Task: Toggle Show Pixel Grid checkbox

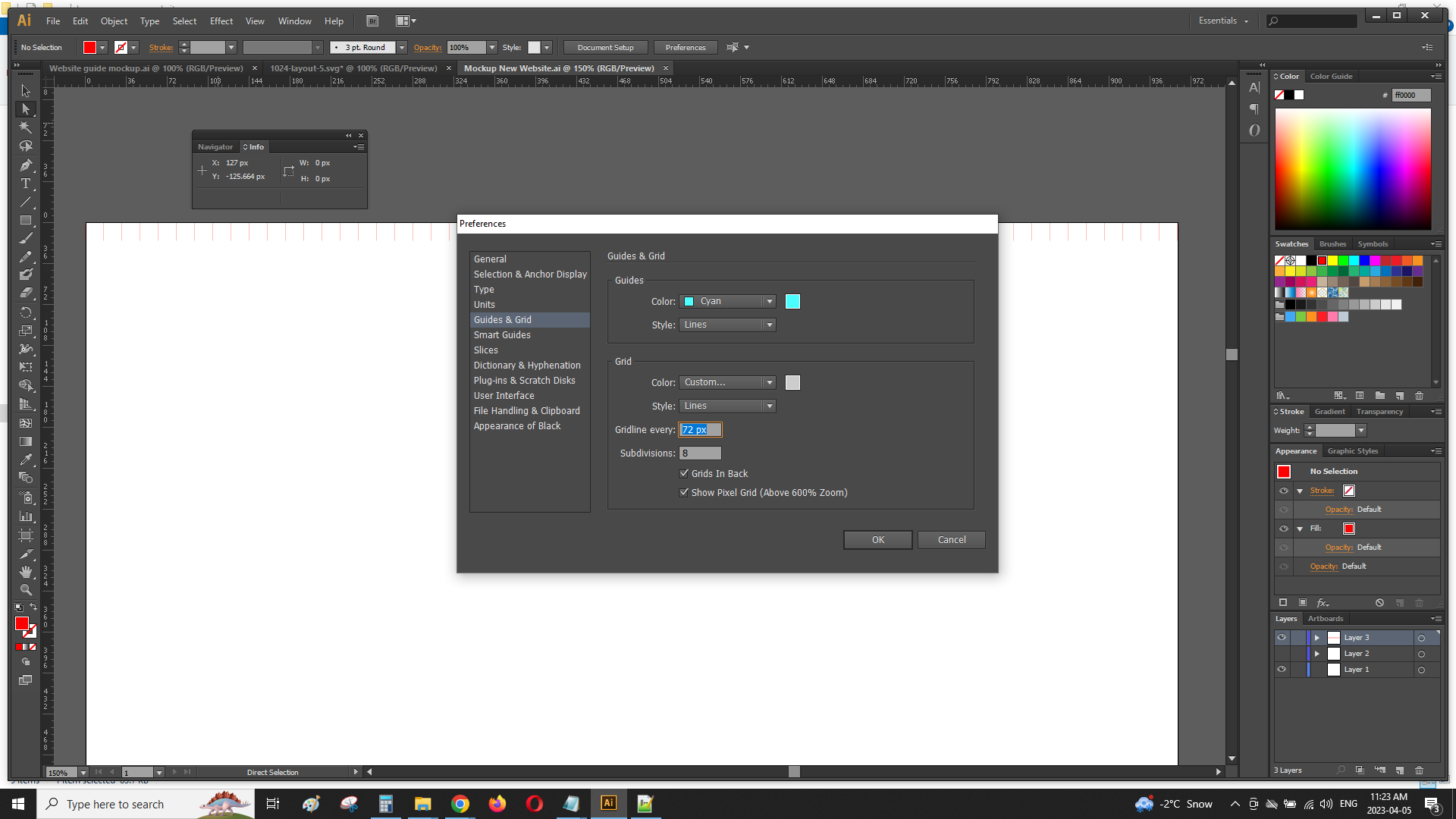Action: (x=684, y=492)
